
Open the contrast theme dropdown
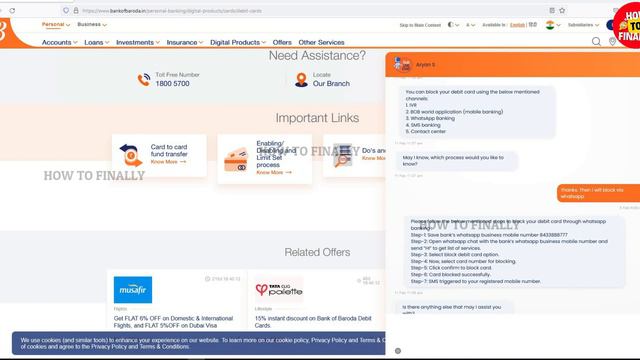coord(453,25)
